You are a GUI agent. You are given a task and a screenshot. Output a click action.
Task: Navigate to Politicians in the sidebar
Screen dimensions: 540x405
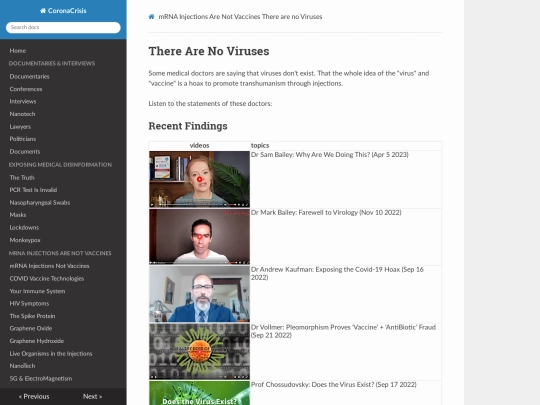pyautogui.click(x=23, y=139)
